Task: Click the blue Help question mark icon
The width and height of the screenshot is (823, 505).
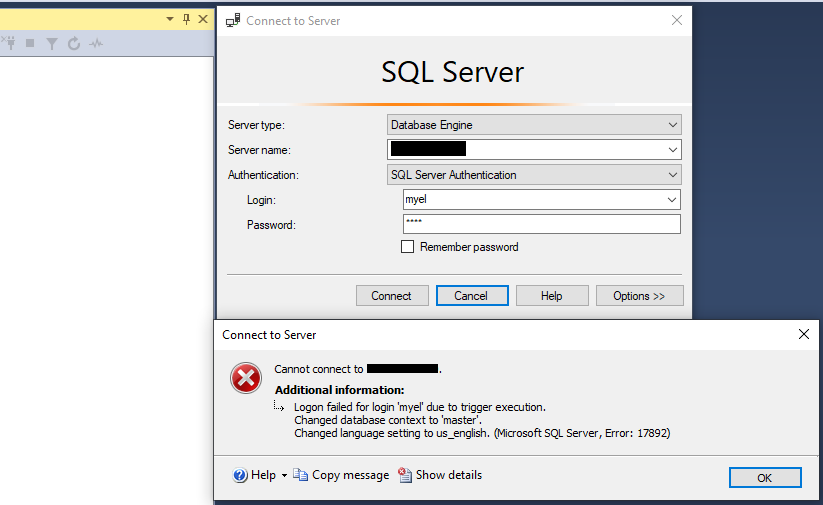Action: point(240,475)
